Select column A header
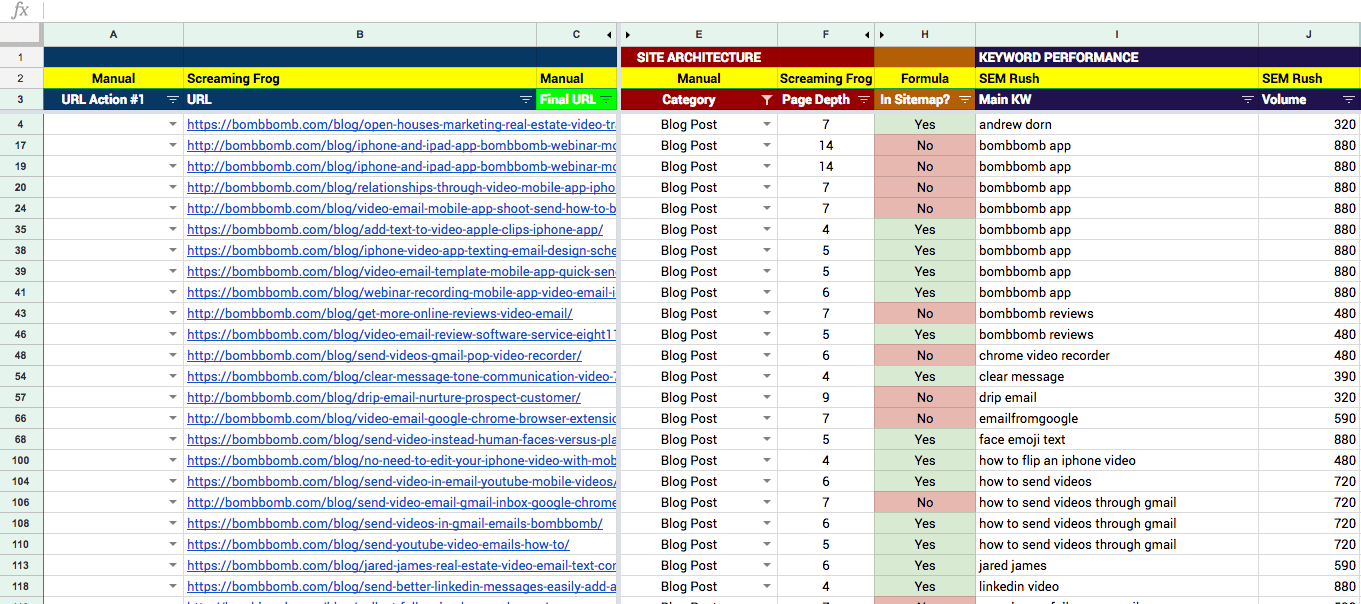1361x604 pixels. pyautogui.click(x=113, y=35)
